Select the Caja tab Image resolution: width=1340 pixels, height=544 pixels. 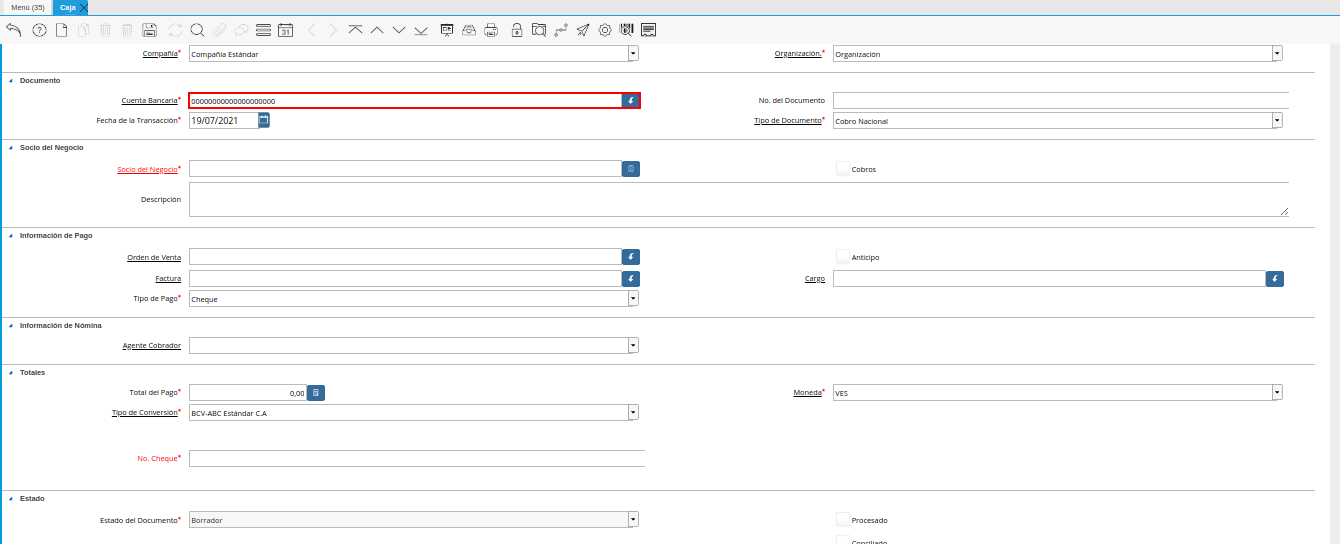pyautogui.click(x=68, y=7)
